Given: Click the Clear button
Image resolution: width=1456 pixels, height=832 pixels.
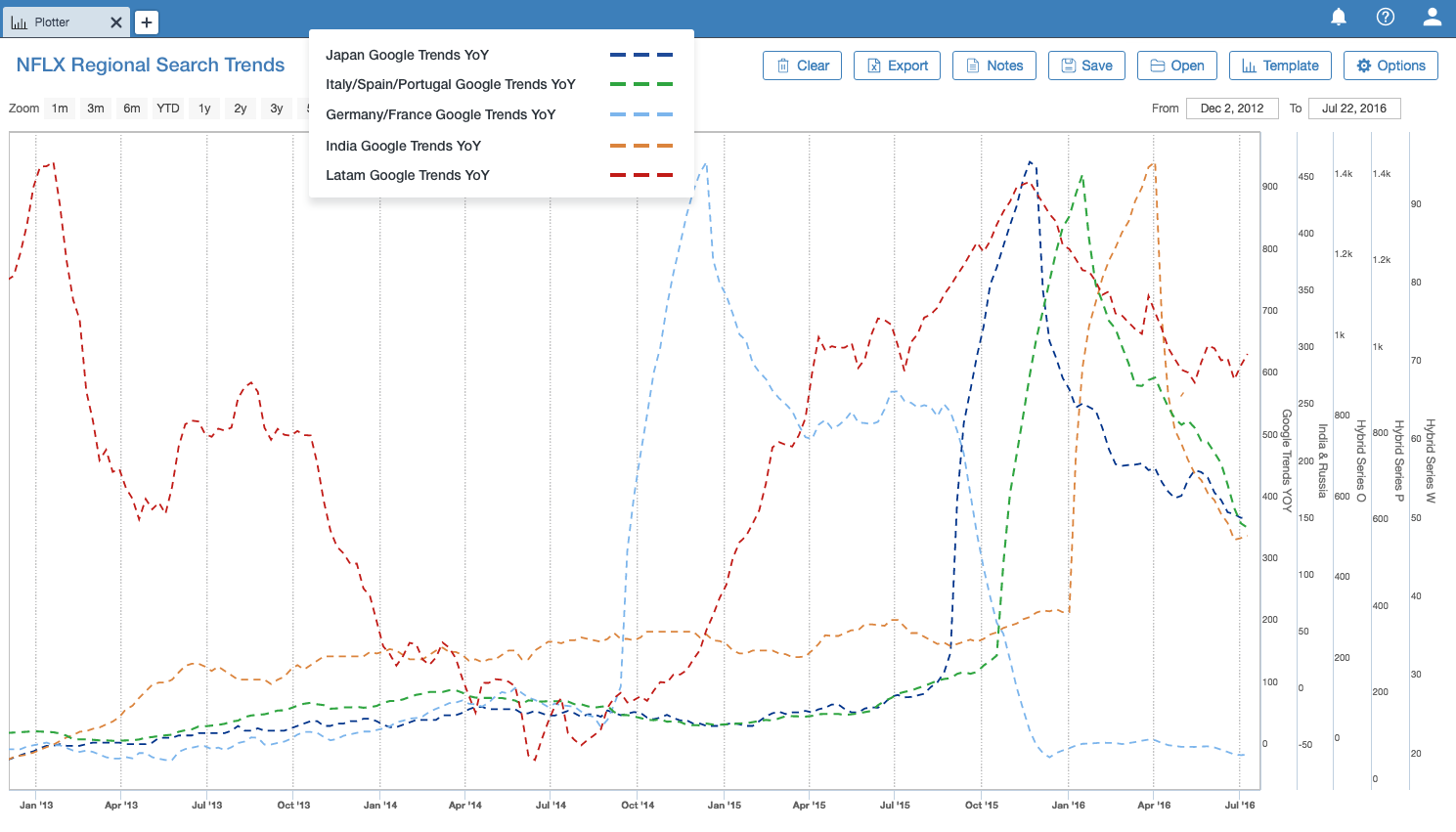Looking at the screenshot, I should [x=802, y=66].
